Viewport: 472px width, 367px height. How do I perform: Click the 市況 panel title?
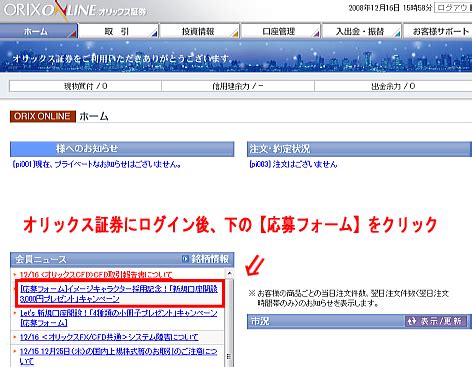(260, 321)
